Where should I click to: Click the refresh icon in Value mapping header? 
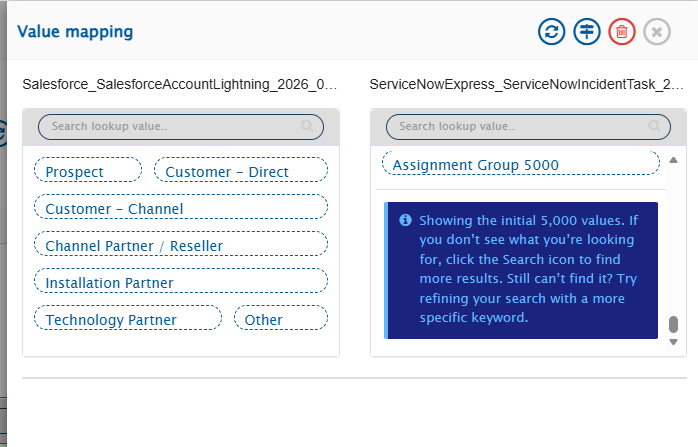[551, 31]
